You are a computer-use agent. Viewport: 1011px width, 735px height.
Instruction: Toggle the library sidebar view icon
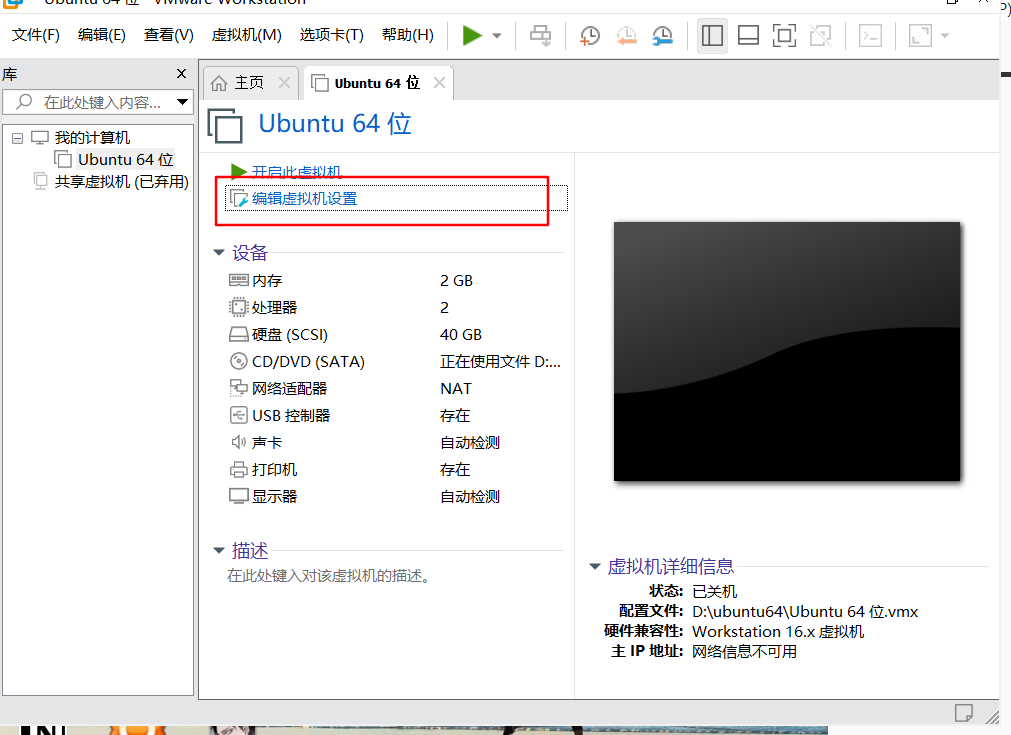pyautogui.click(x=712, y=35)
